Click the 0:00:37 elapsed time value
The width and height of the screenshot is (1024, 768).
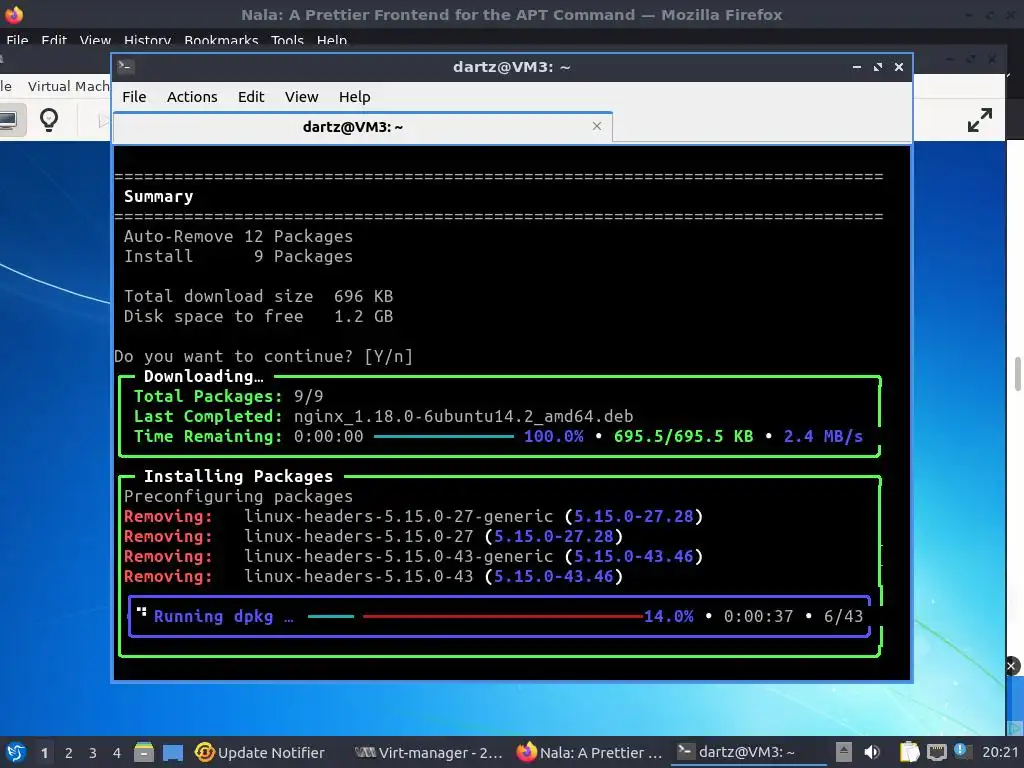(758, 616)
